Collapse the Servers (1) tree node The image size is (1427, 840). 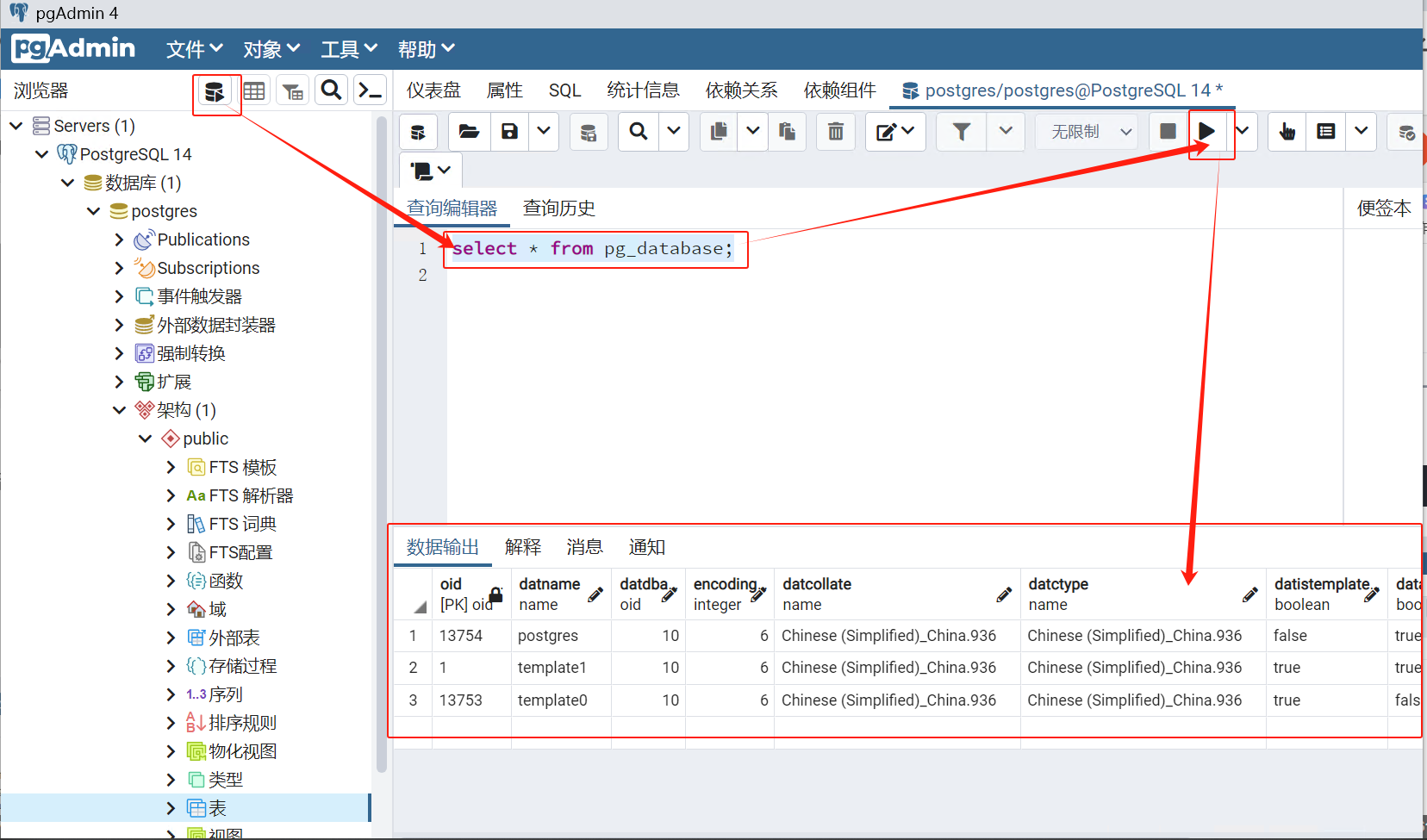(x=16, y=126)
